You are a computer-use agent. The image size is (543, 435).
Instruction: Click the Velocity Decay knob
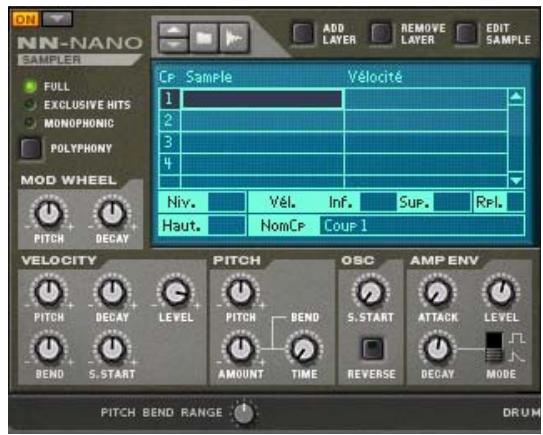pos(112,292)
